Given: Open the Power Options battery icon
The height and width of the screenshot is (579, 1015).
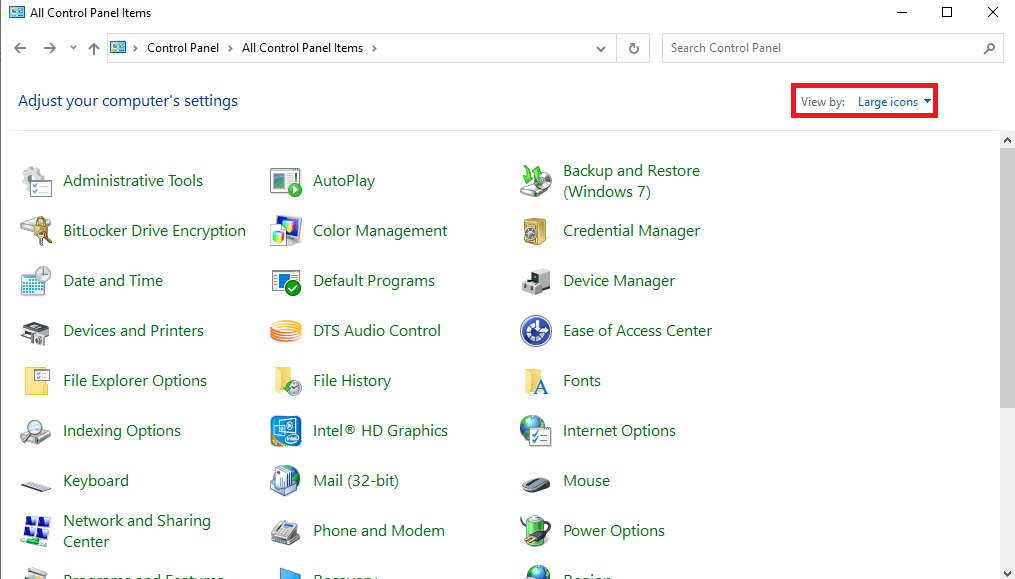Looking at the screenshot, I should (536, 531).
